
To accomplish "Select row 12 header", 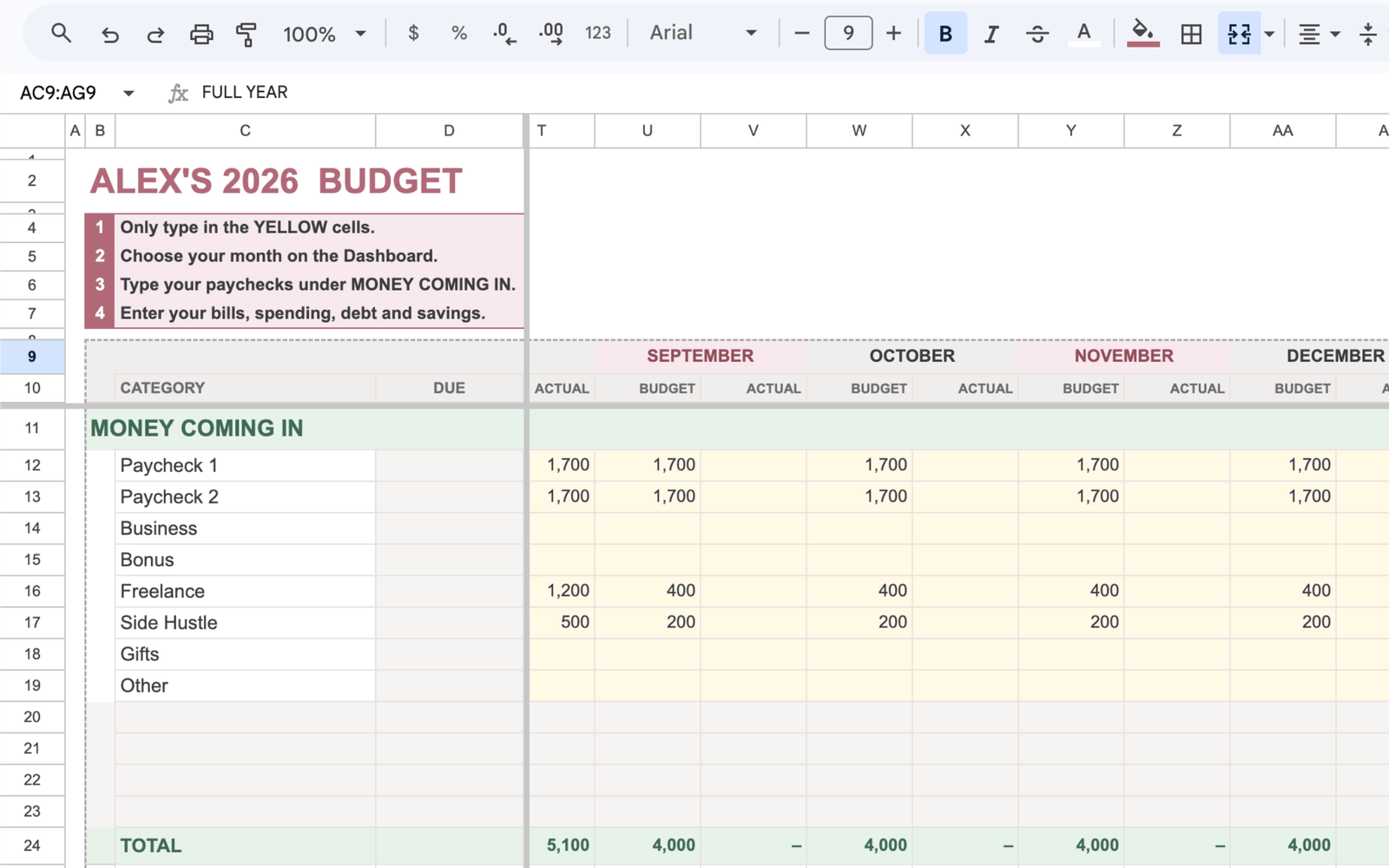I will [x=32, y=465].
